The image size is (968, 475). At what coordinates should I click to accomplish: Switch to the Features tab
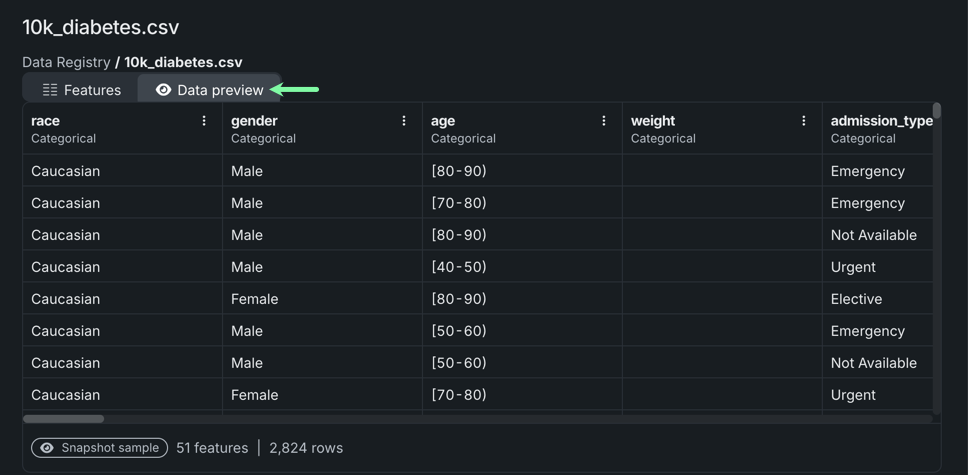(81, 90)
